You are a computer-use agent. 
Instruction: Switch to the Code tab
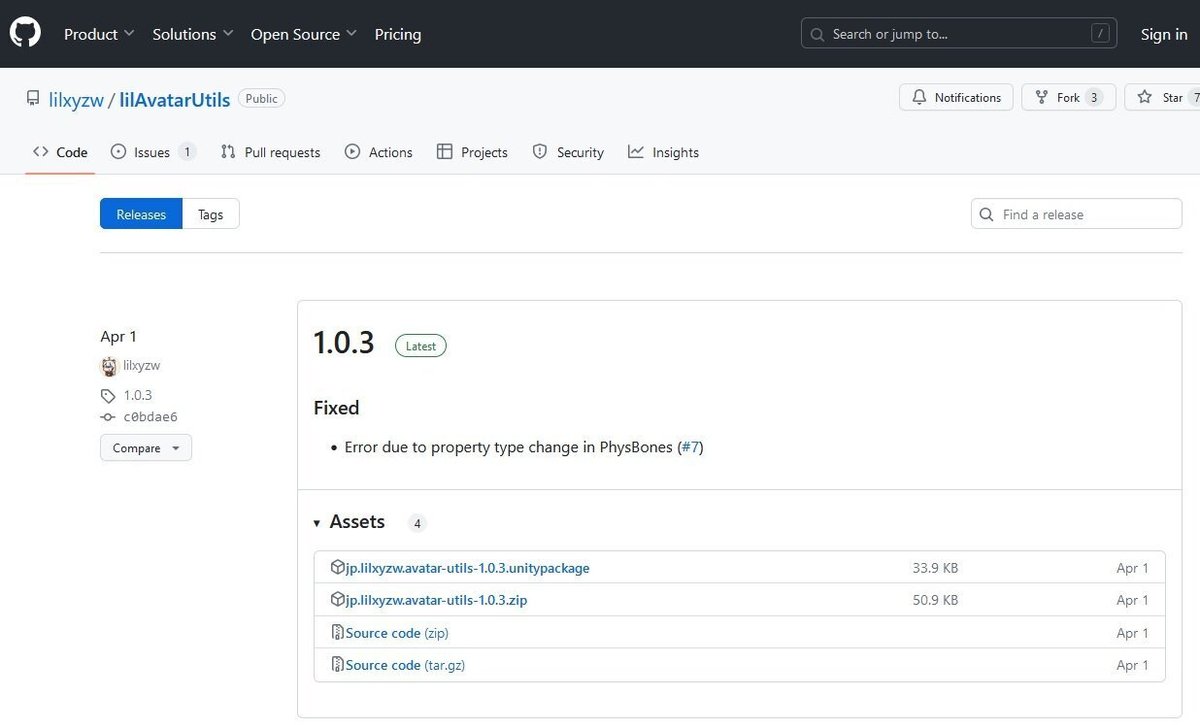point(60,152)
